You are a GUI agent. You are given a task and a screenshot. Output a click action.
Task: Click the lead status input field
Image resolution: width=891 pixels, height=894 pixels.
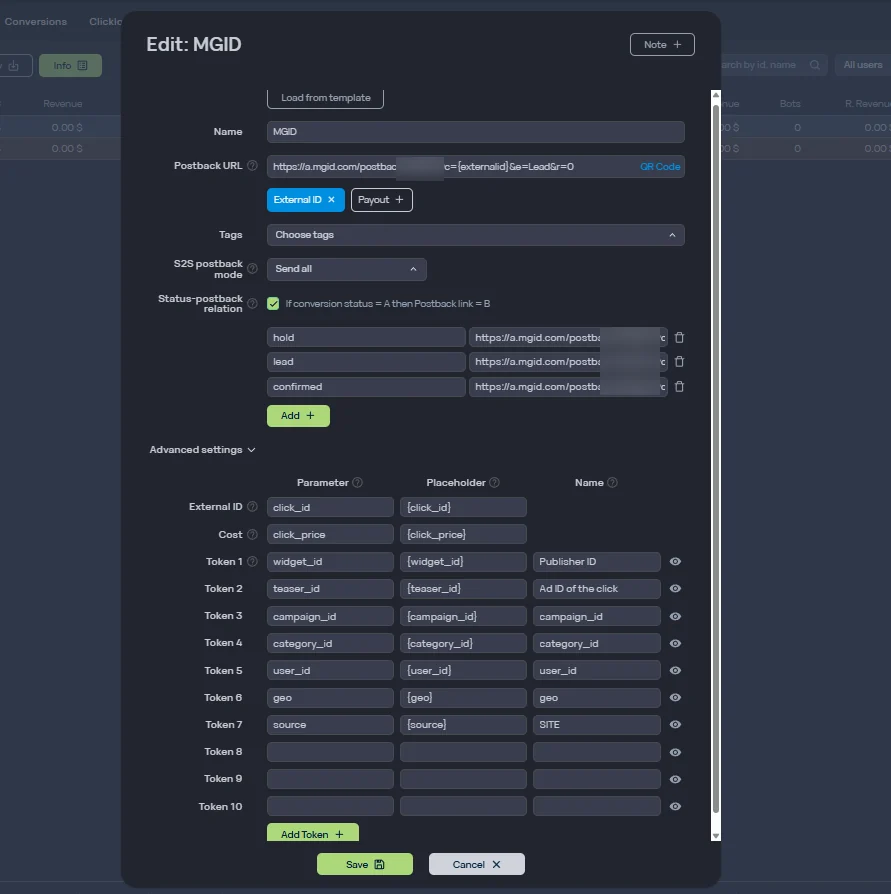click(x=366, y=361)
